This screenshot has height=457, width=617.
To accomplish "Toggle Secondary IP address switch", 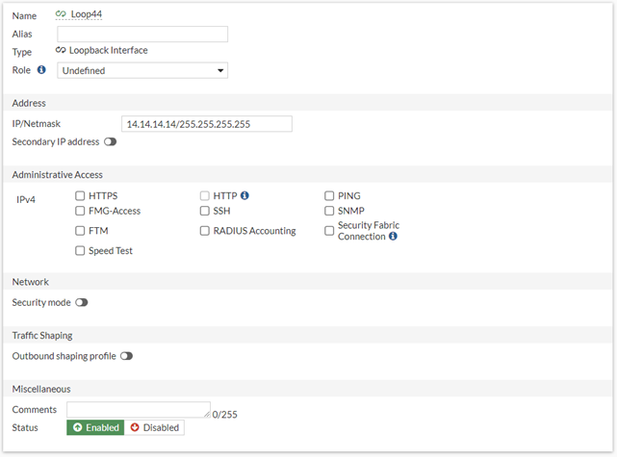I will 110,142.
